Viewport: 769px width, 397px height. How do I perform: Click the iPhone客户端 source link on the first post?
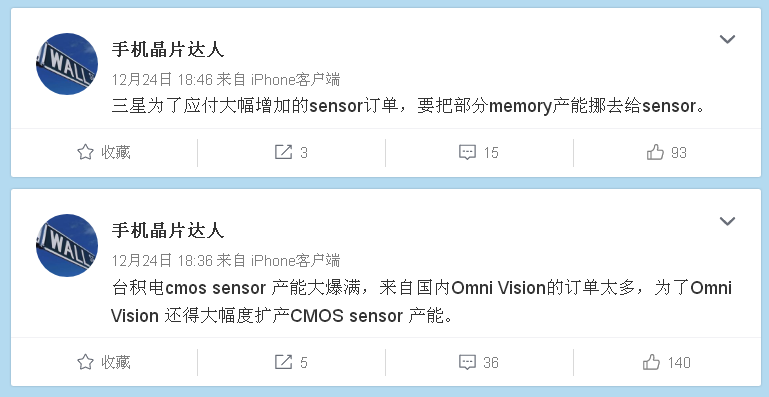coord(295,79)
